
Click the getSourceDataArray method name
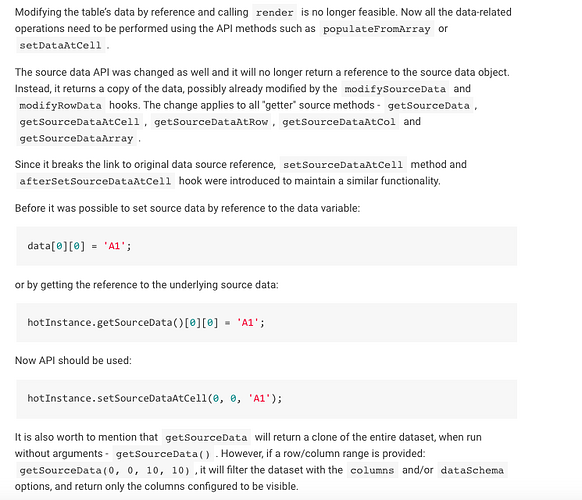coord(76,138)
